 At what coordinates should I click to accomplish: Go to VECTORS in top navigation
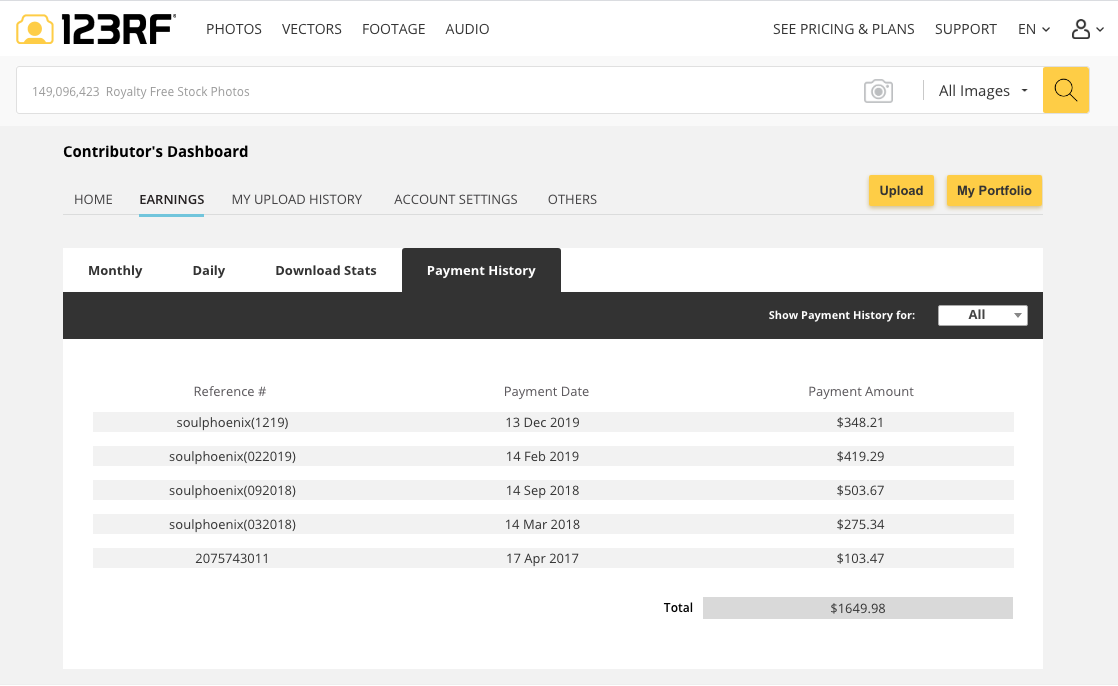pos(312,29)
